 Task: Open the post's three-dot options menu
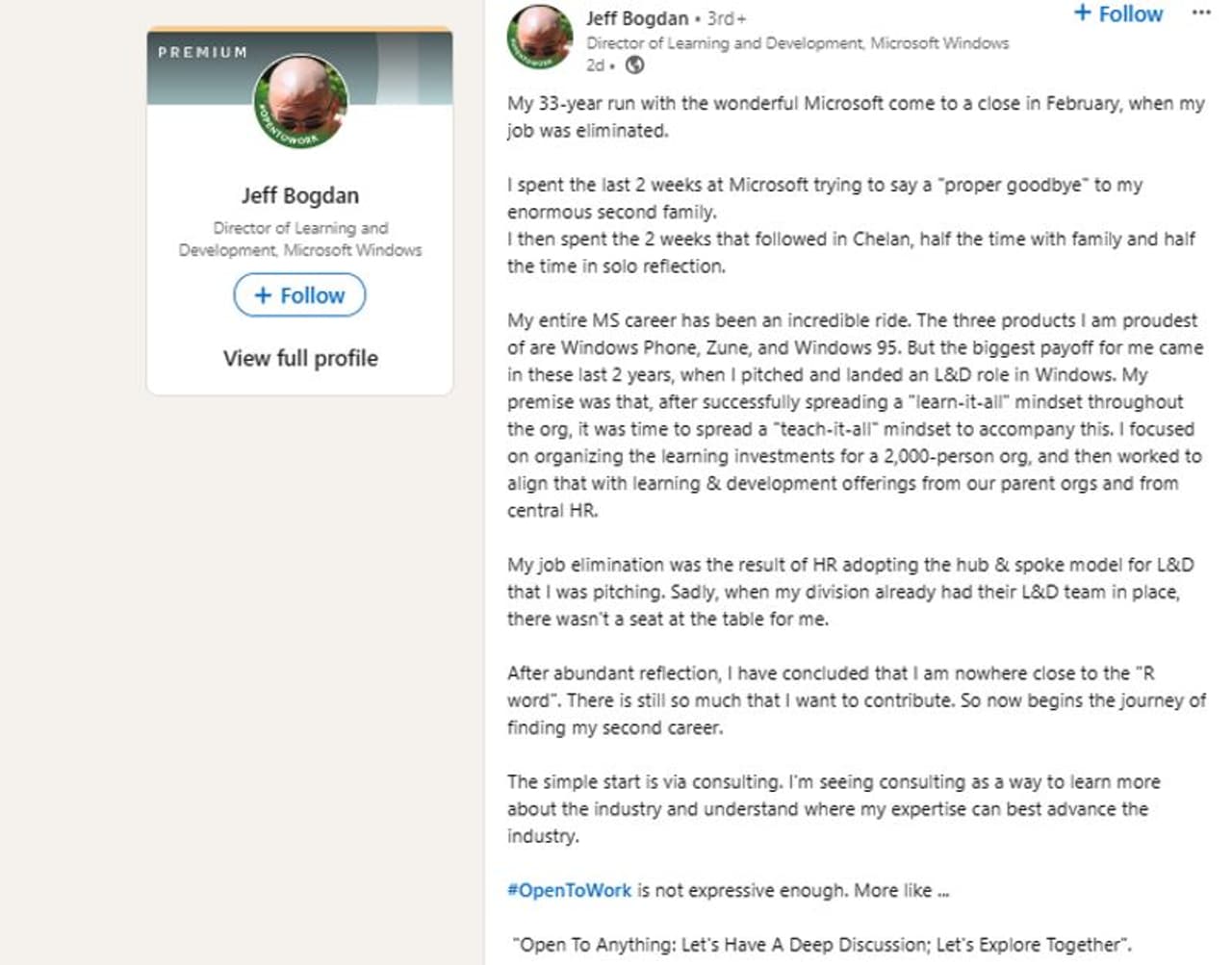click(x=1200, y=13)
